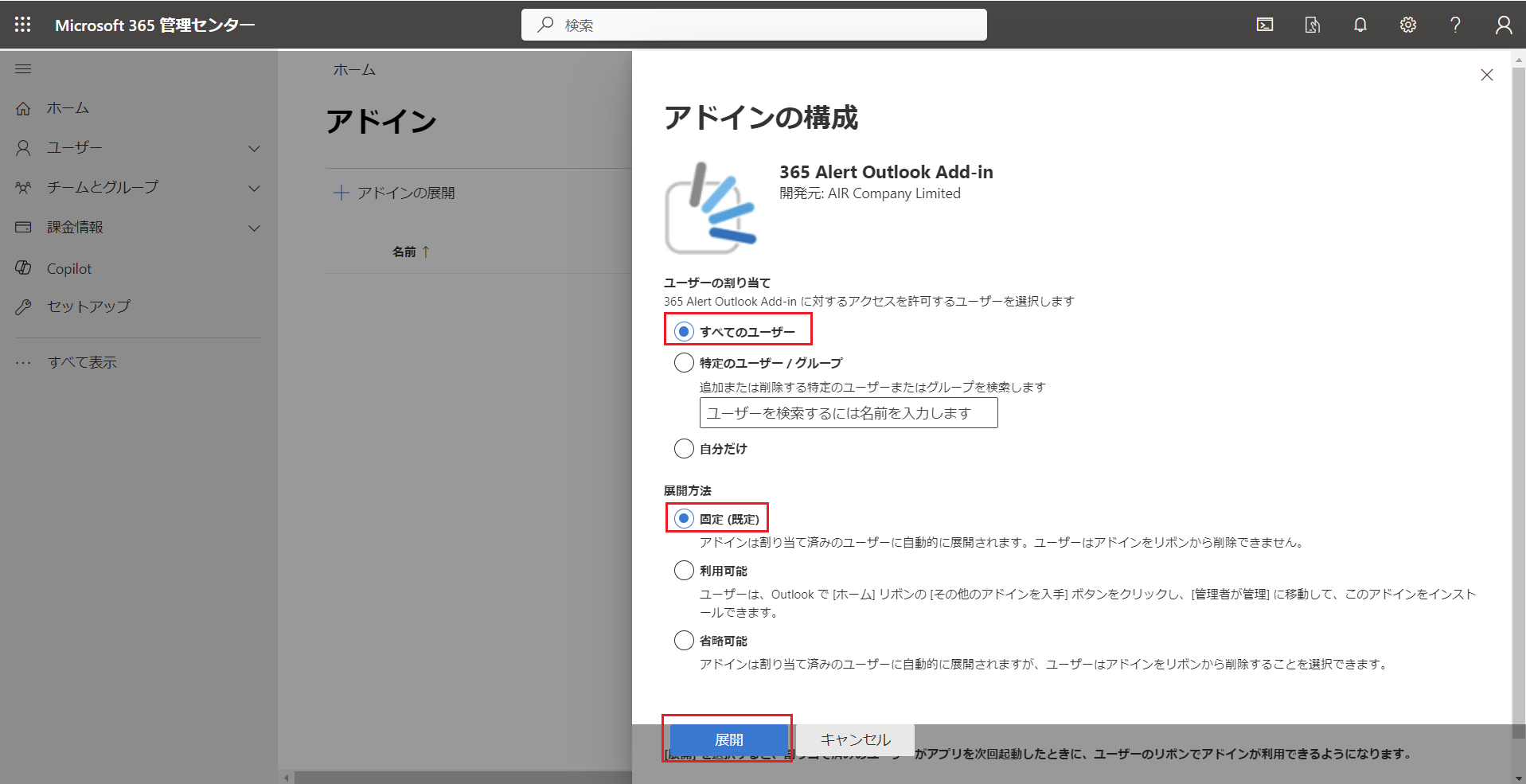Close the アドインの構成 panel

[x=1486, y=75]
